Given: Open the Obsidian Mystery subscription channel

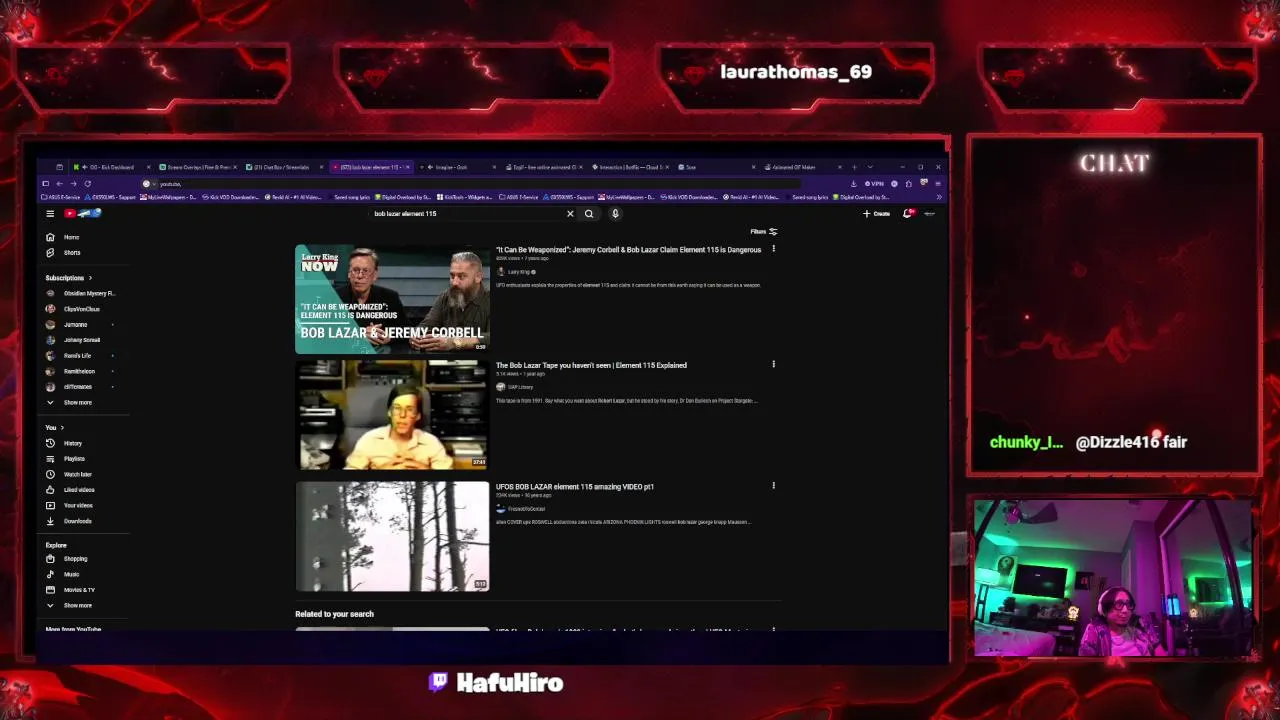Looking at the screenshot, I should [x=82, y=293].
